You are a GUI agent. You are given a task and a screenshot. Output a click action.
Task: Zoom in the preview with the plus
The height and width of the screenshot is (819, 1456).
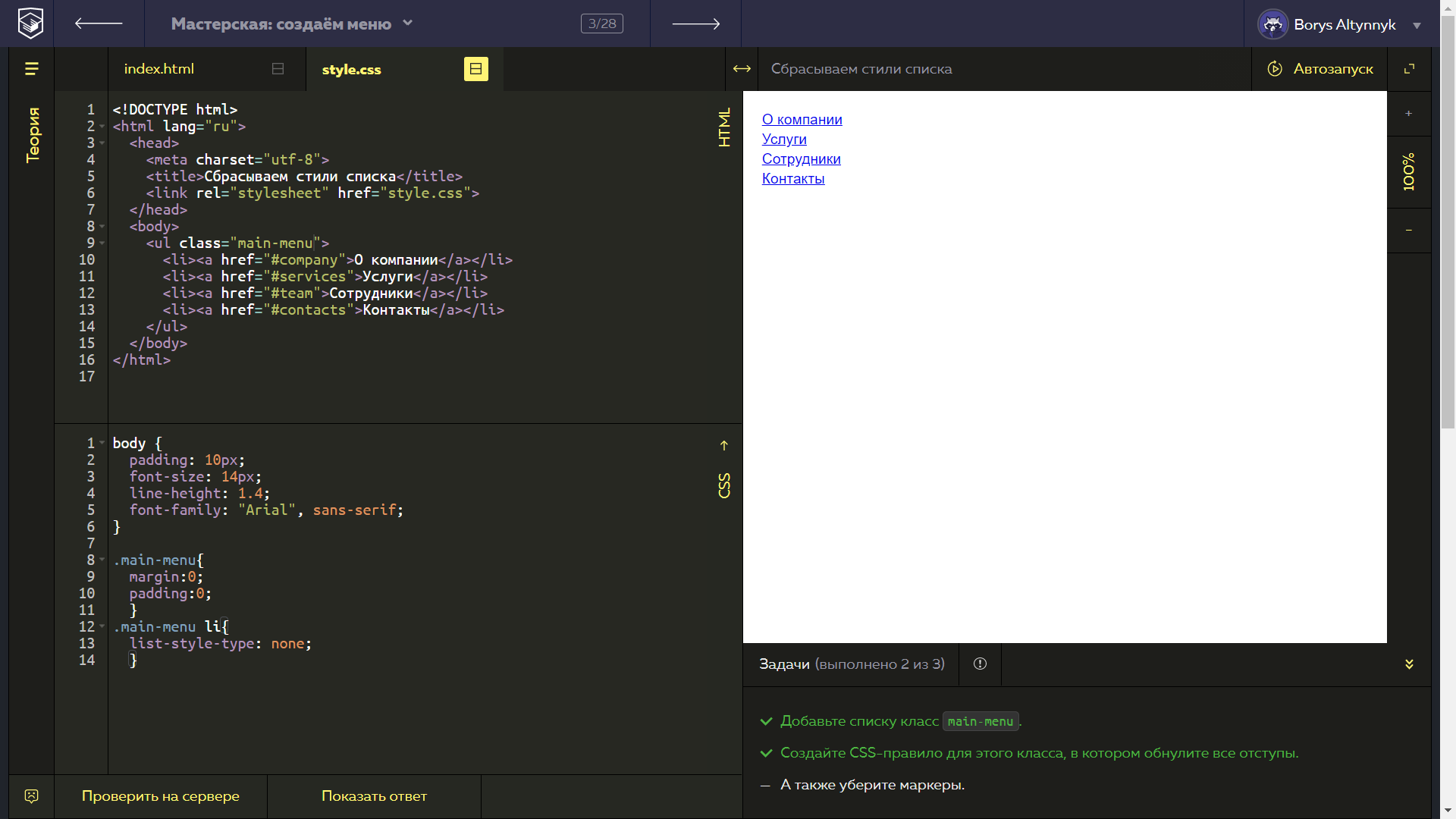1408,114
